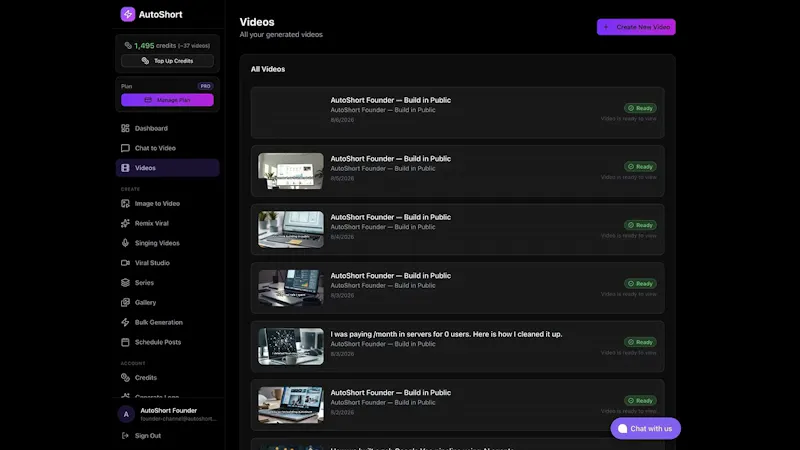Open Build in Public title dated 8/5/2026

[390, 159]
